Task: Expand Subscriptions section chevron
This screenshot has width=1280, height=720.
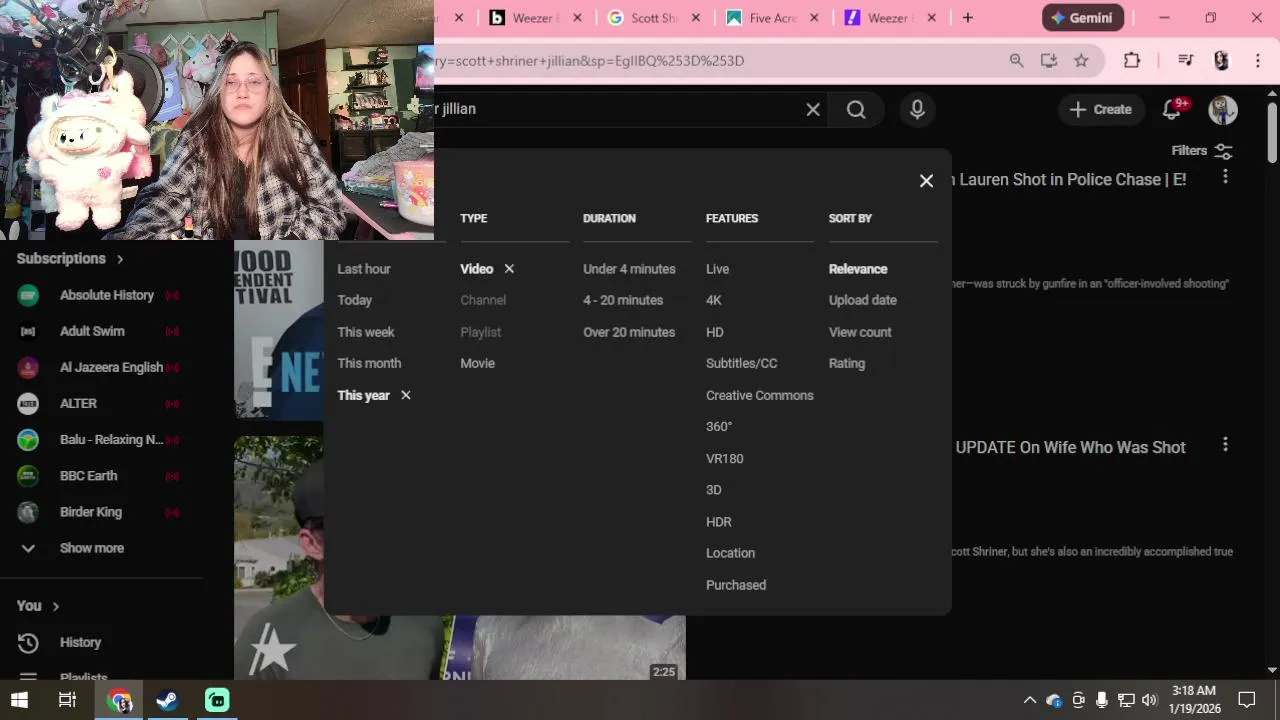Action: pos(120,259)
